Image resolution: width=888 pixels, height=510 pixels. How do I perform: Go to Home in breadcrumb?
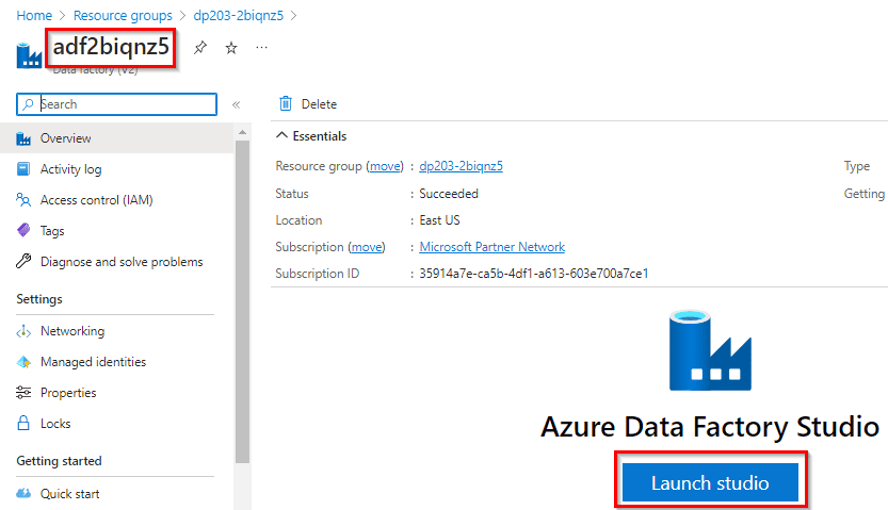34,15
